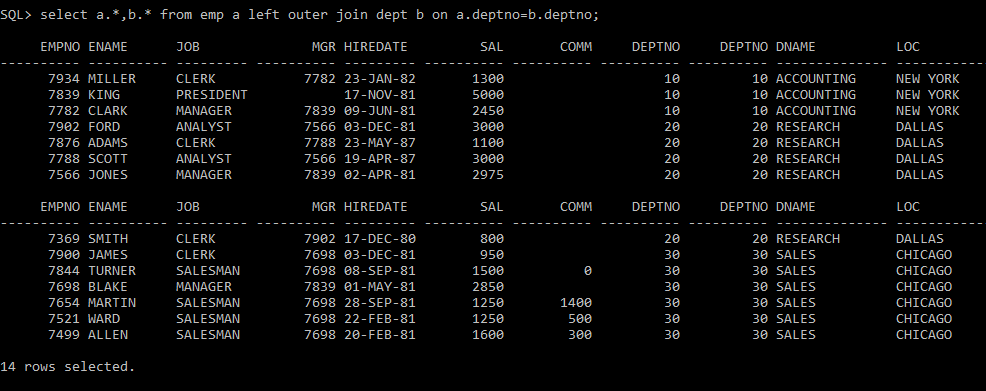Image resolution: width=986 pixels, height=391 pixels.
Task: Click the first DNAME column header
Action: [795, 47]
